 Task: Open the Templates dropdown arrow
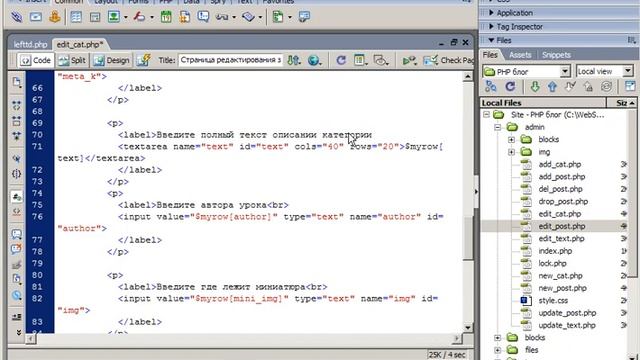[x=289, y=17]
